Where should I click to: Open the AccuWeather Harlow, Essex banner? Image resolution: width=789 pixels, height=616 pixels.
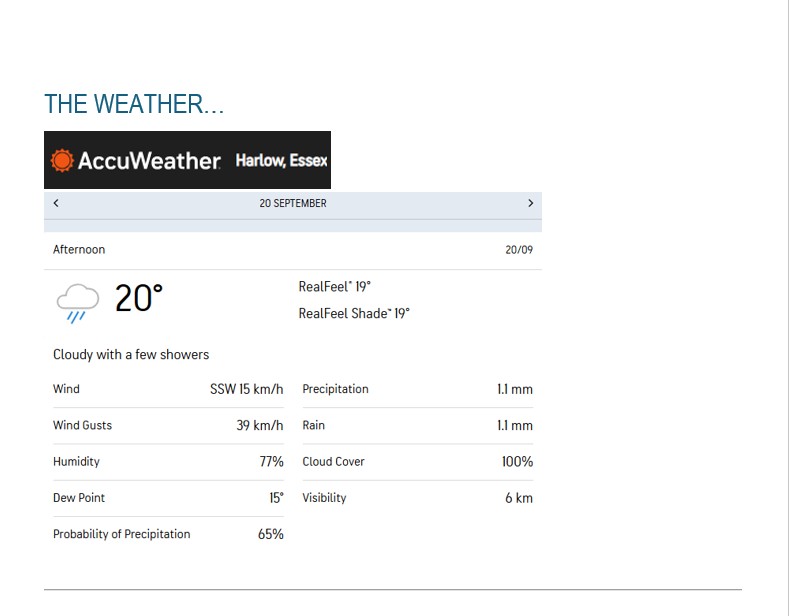[187, 160]
